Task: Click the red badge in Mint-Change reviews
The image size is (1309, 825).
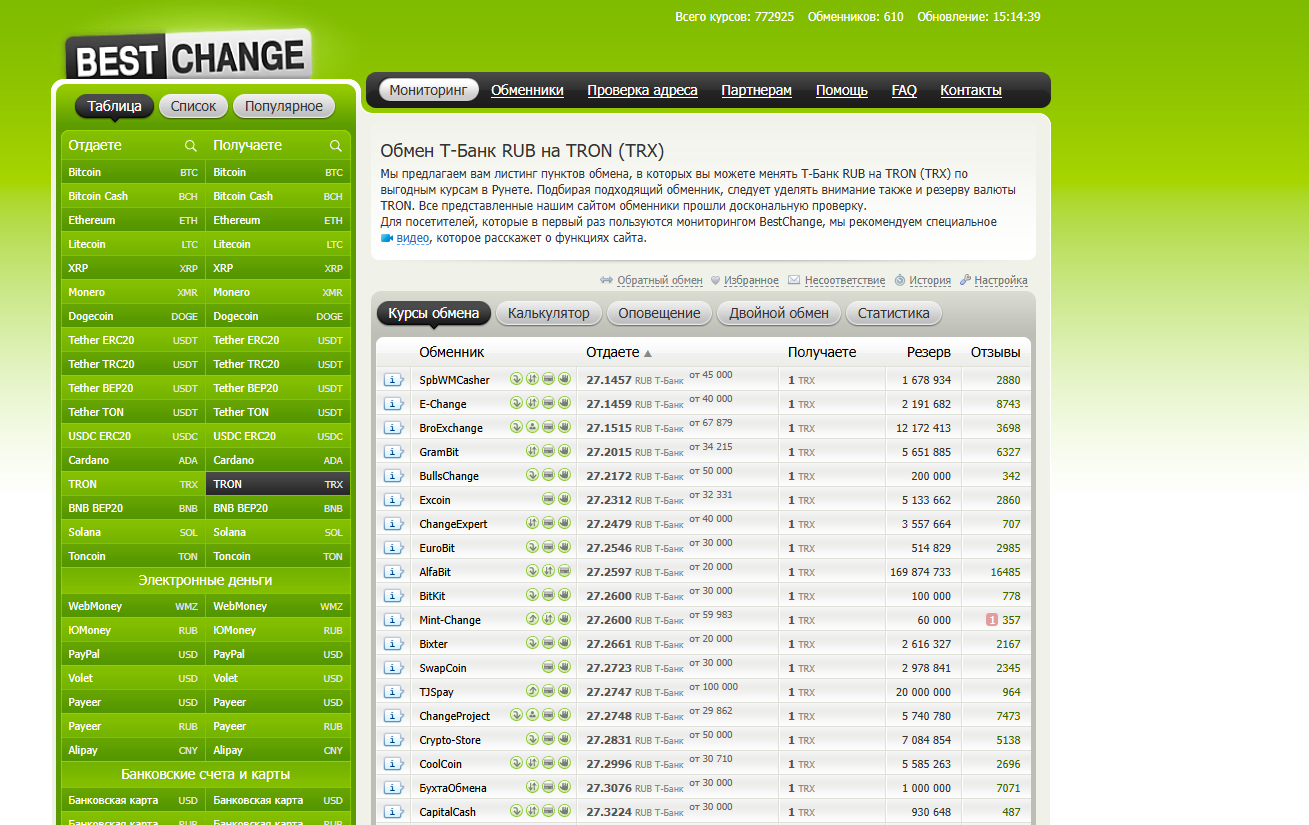Action: [992, 620]
